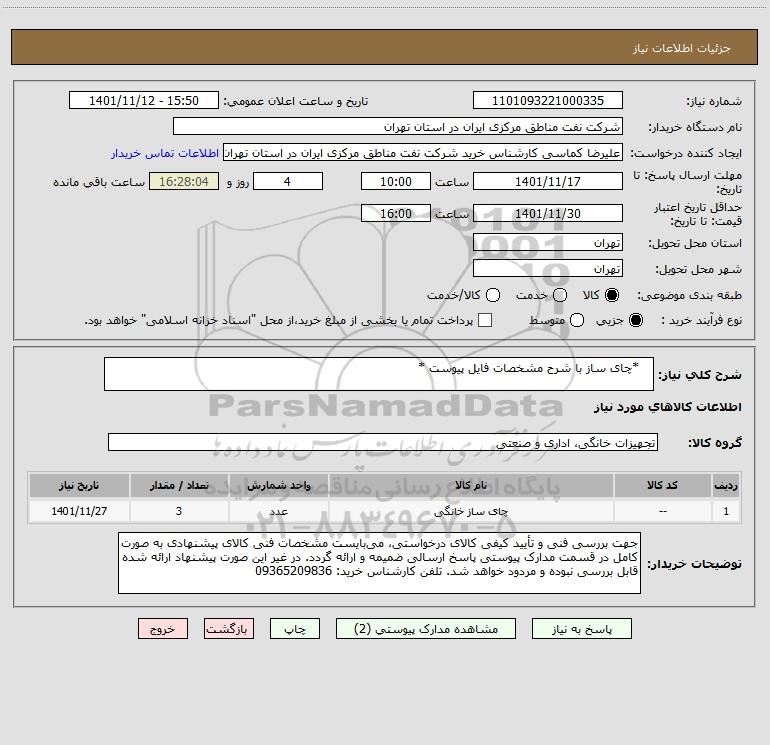The width and height of the screenshot is (770, 745).
Task: Click the code cell showing --
Action: click(x=662, y=511)
